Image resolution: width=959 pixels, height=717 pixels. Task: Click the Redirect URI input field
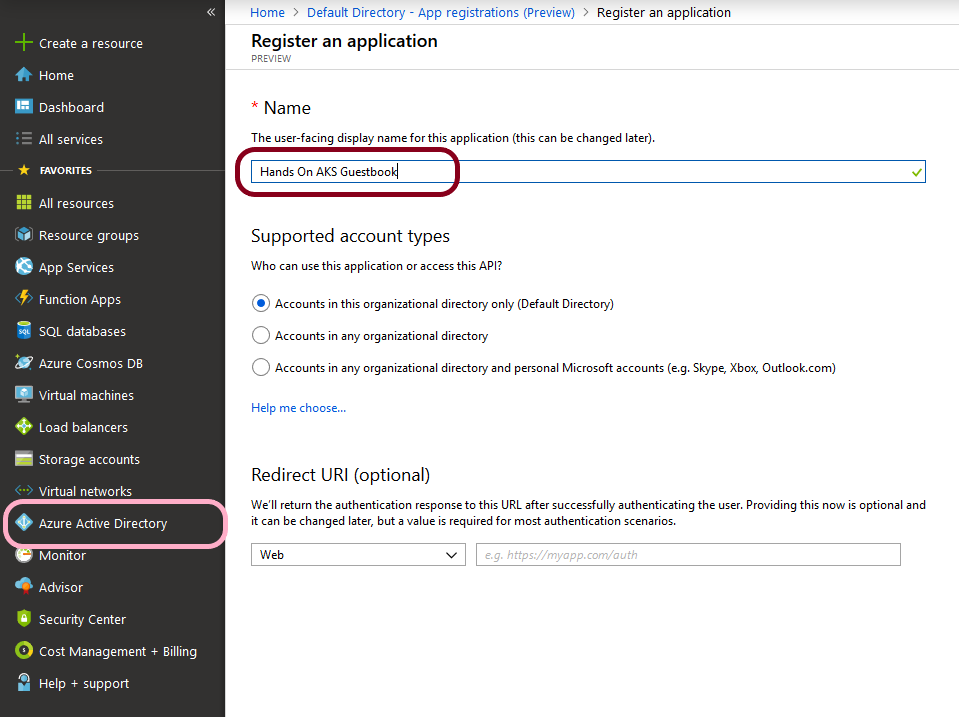coord(688,554)
